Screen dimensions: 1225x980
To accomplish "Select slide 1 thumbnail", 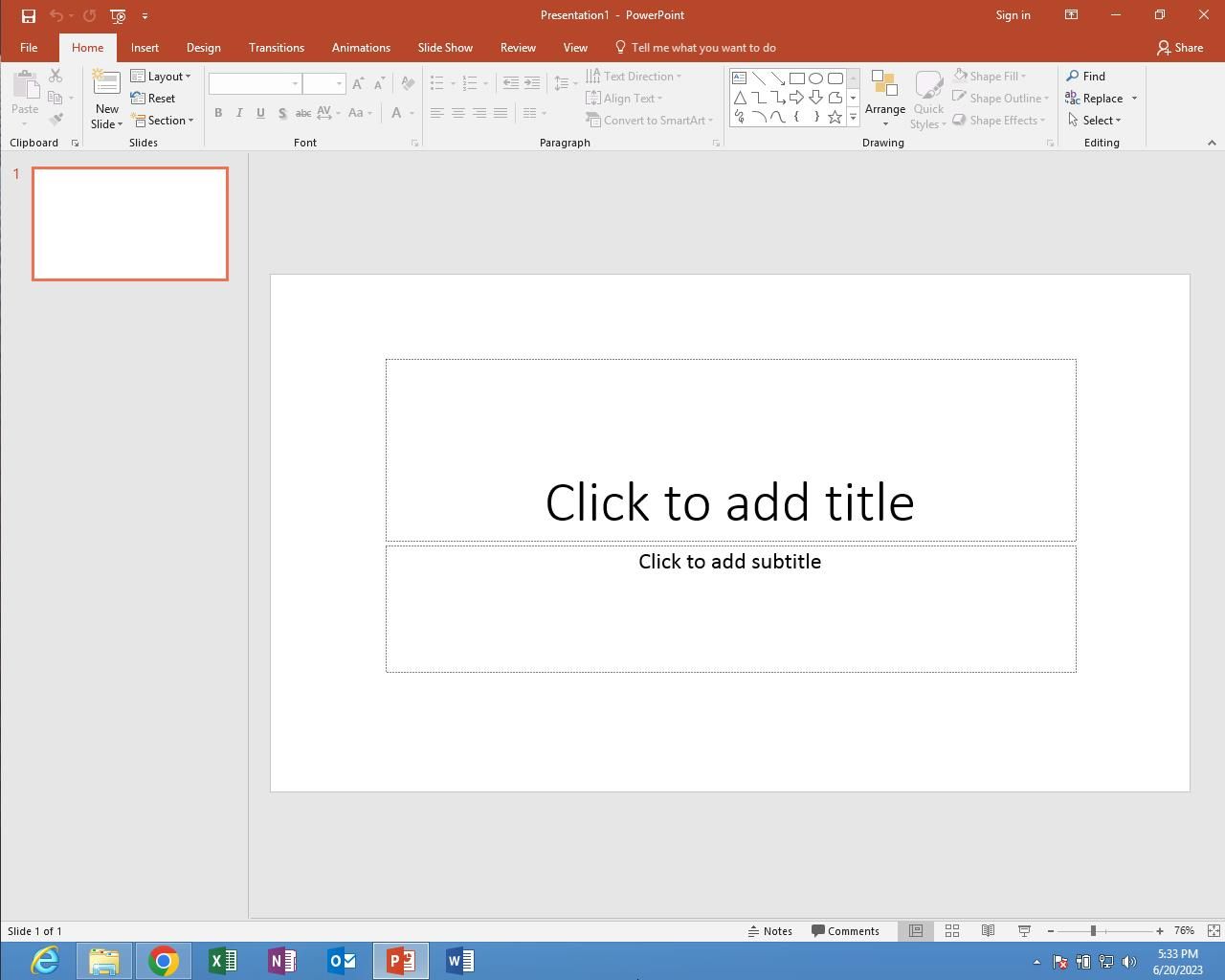I will pyautogui.click(x=130, y=224).
